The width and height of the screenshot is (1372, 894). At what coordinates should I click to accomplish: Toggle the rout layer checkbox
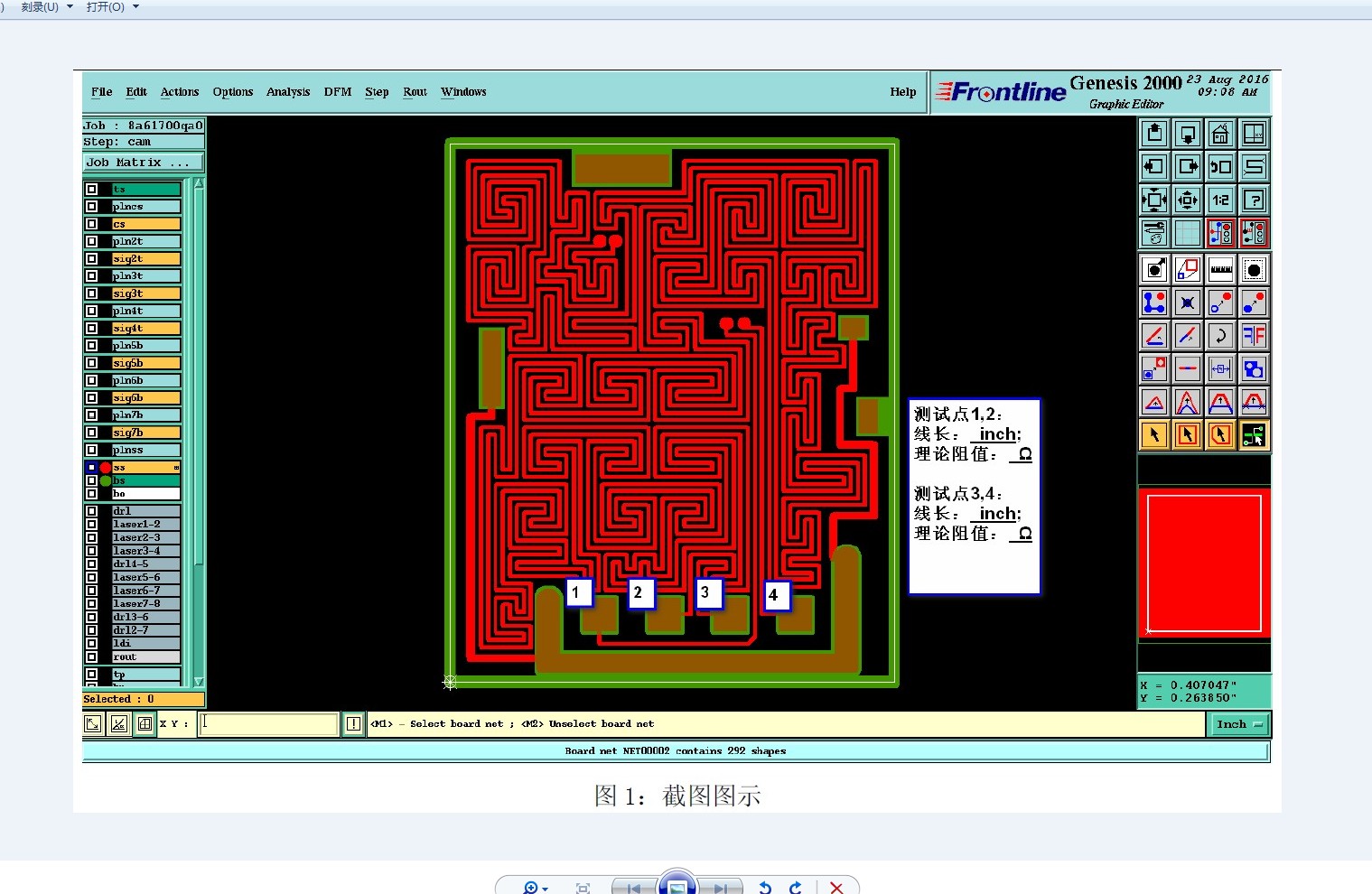pyautogui.click(x=91, y=657)
